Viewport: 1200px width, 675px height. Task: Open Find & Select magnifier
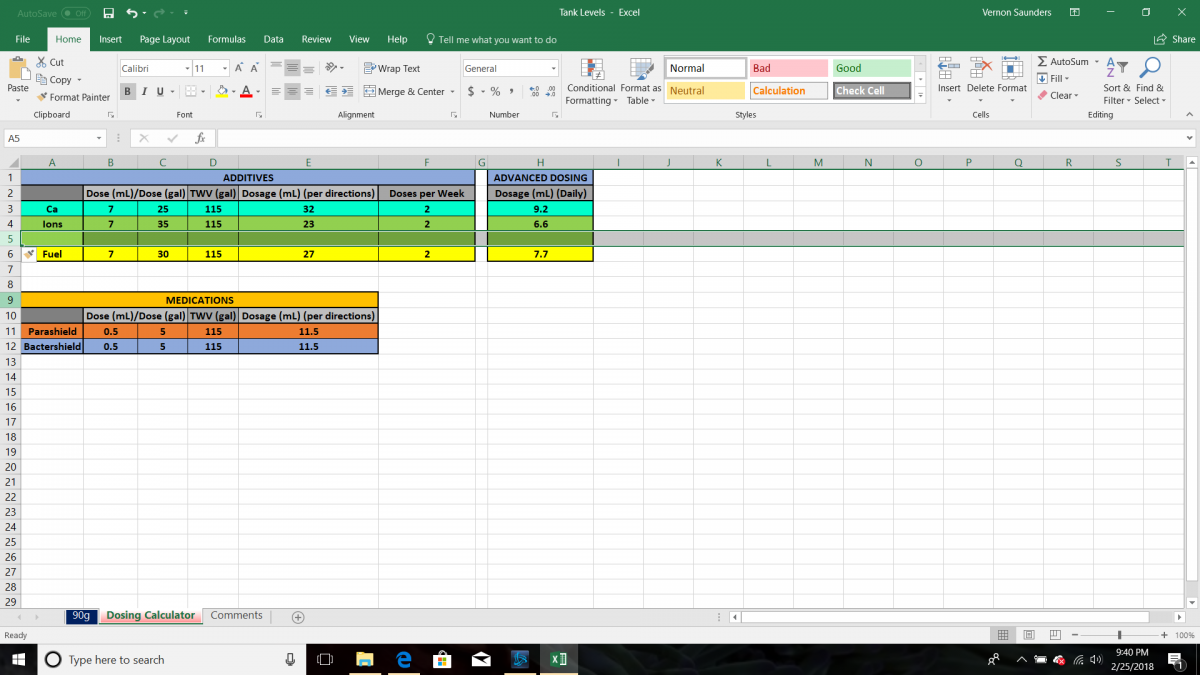1148,81
